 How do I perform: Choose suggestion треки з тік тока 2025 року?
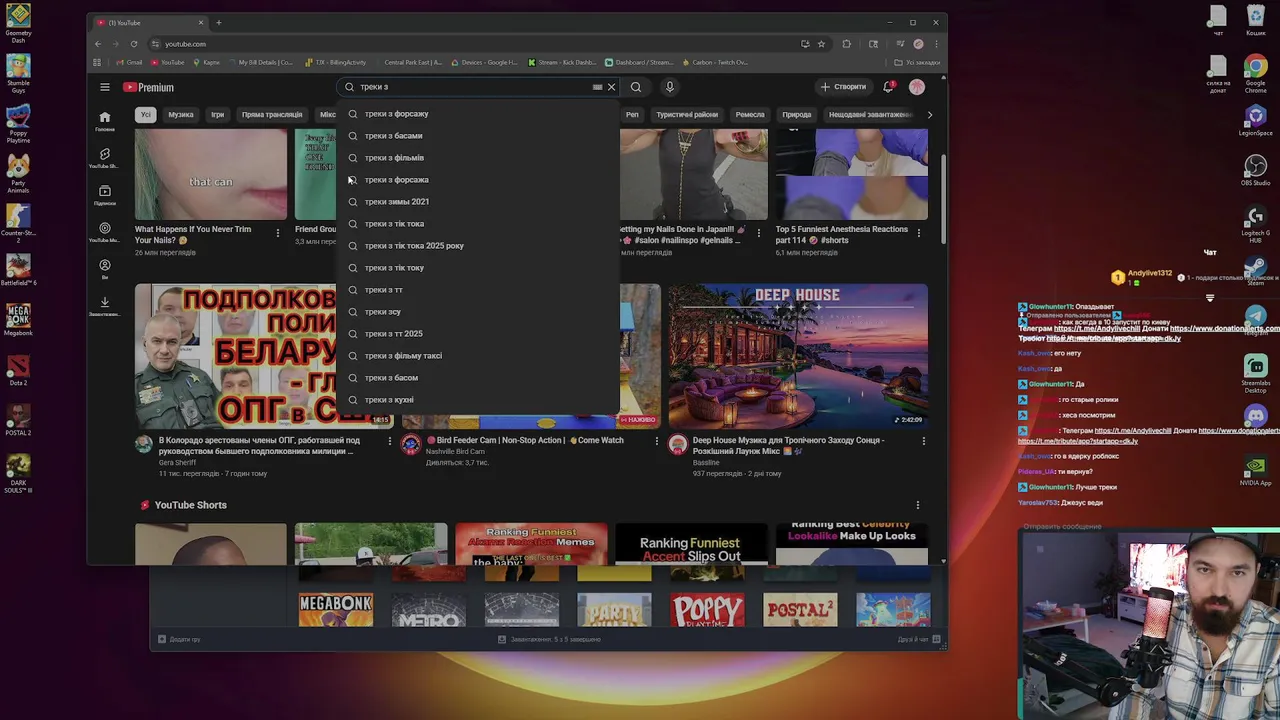(x=478, y=246)
